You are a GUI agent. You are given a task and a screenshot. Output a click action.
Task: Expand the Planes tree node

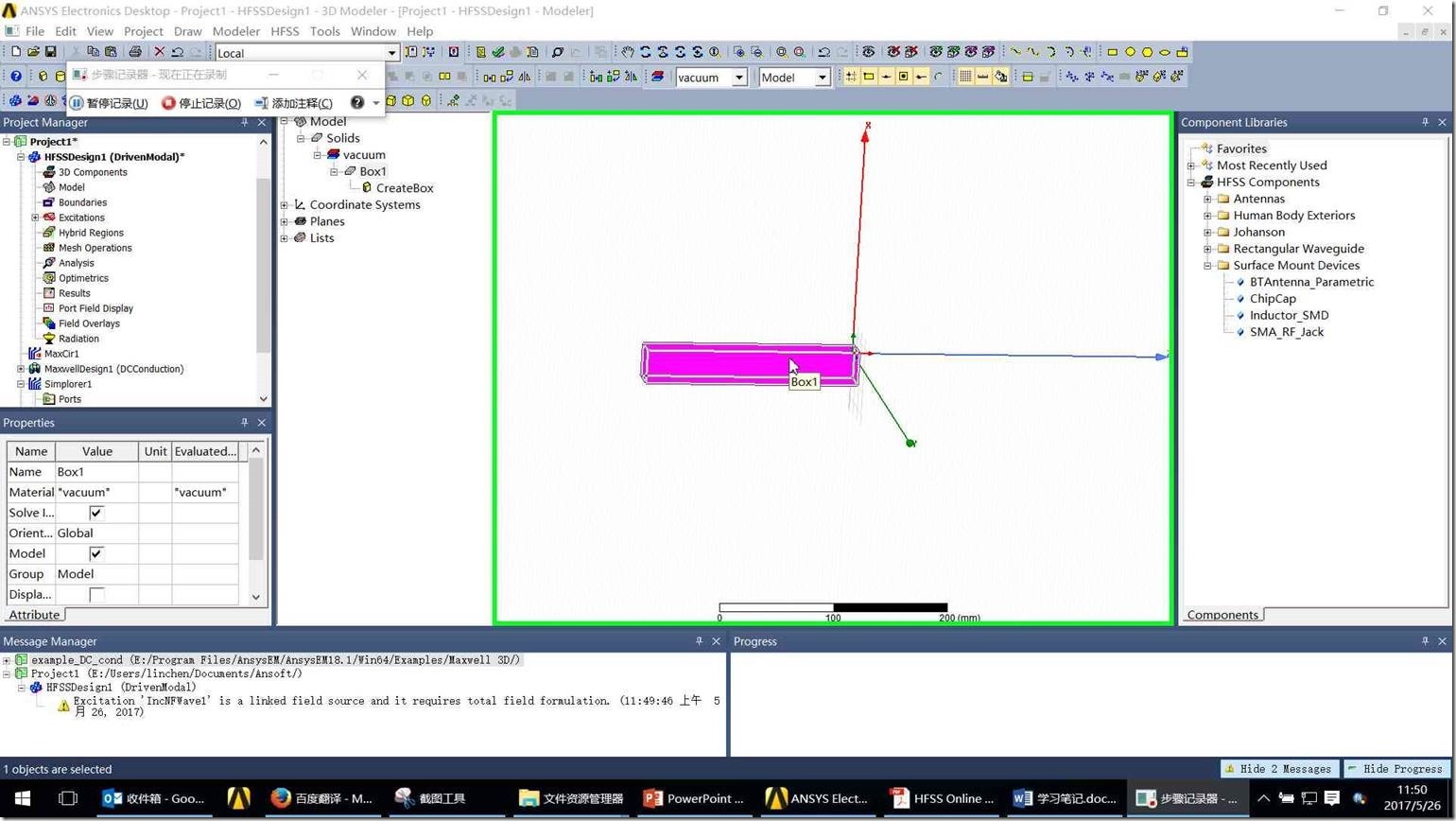tap(285, 221)
